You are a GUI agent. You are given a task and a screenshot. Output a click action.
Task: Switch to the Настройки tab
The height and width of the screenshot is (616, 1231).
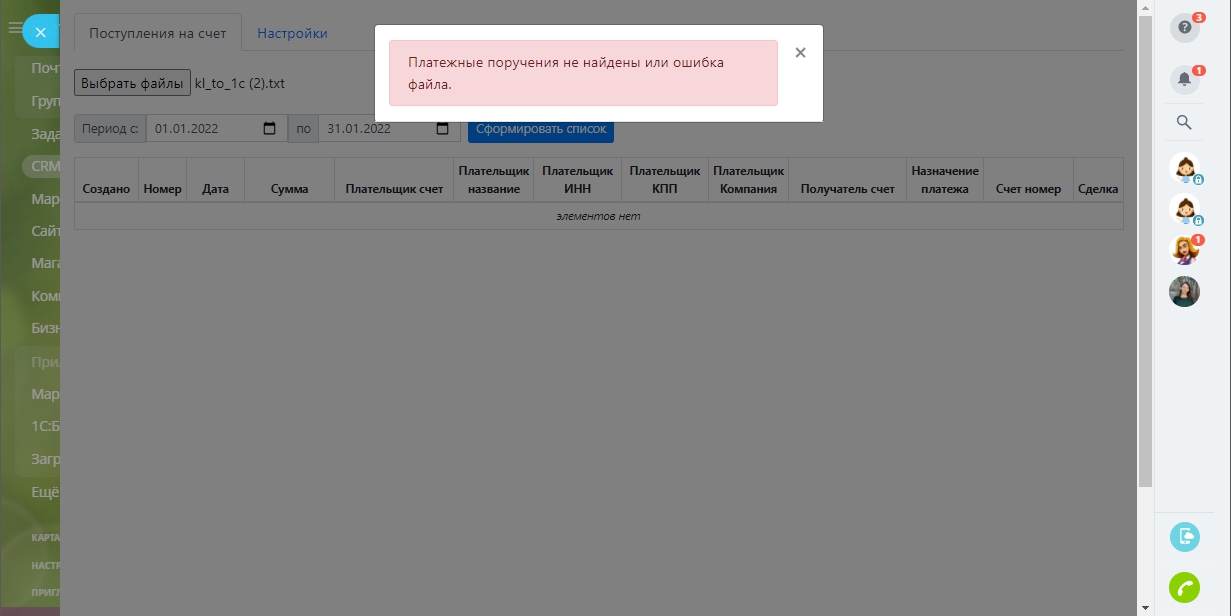(x=292, y=33)
